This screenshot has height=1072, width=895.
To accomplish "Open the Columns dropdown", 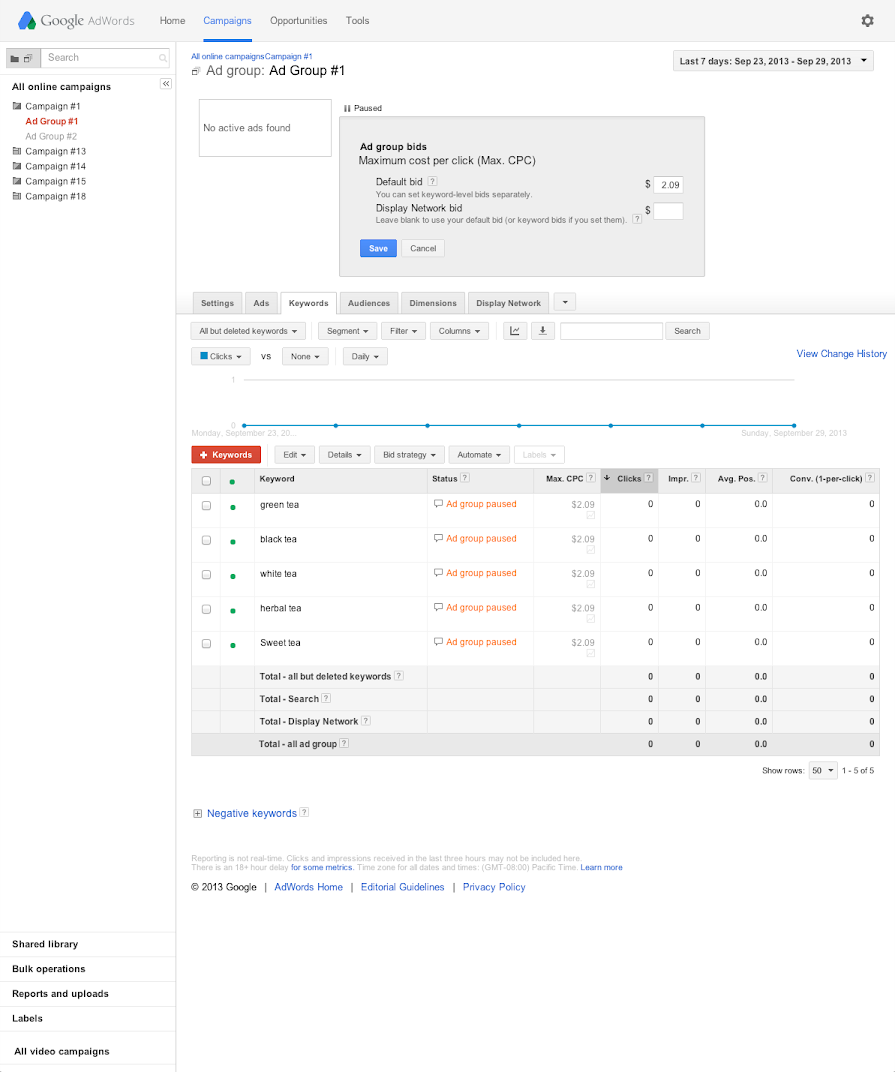I will coord(459,331).
